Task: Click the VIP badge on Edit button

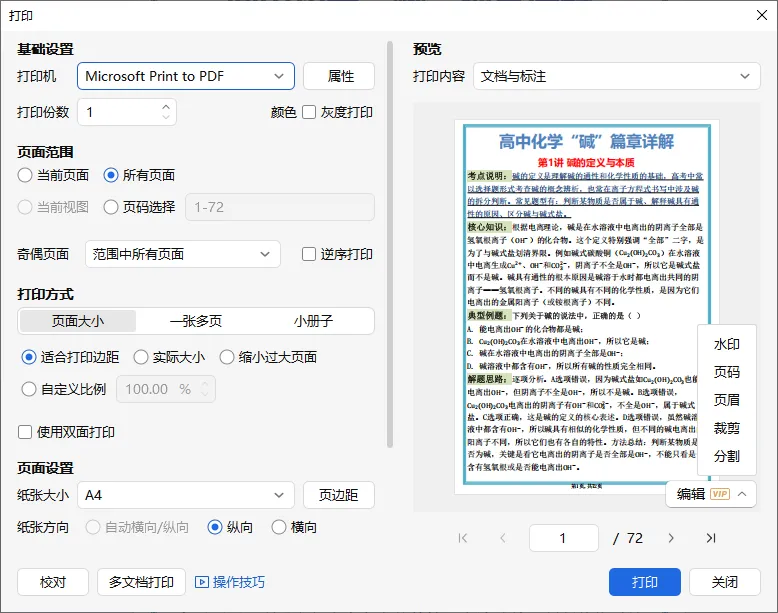Action: (720, 494)
